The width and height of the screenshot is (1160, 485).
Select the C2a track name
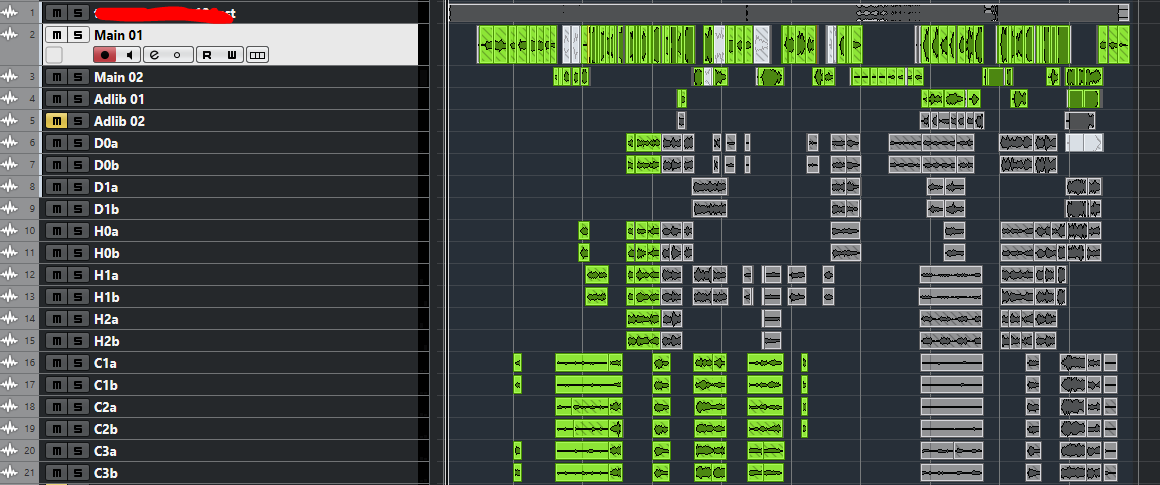(x=106, y=407)
